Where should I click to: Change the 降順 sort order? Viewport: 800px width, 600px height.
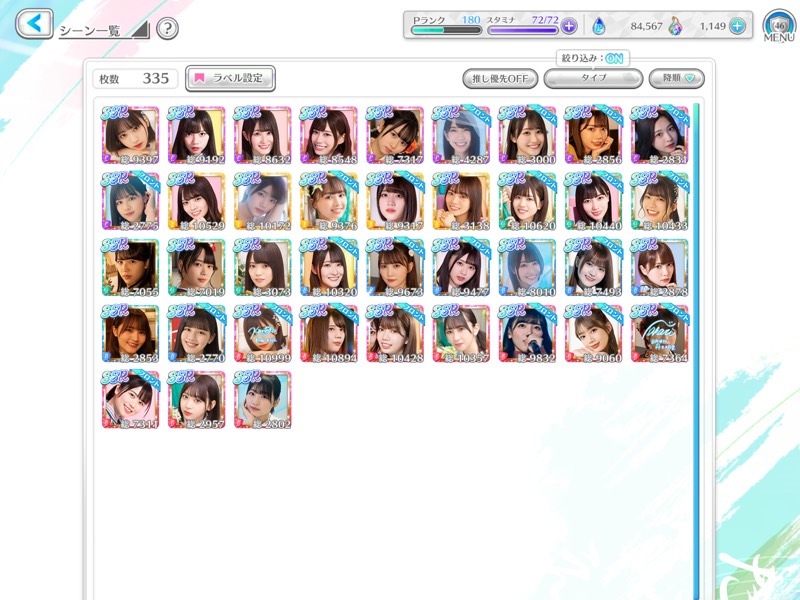click(677, 79)
